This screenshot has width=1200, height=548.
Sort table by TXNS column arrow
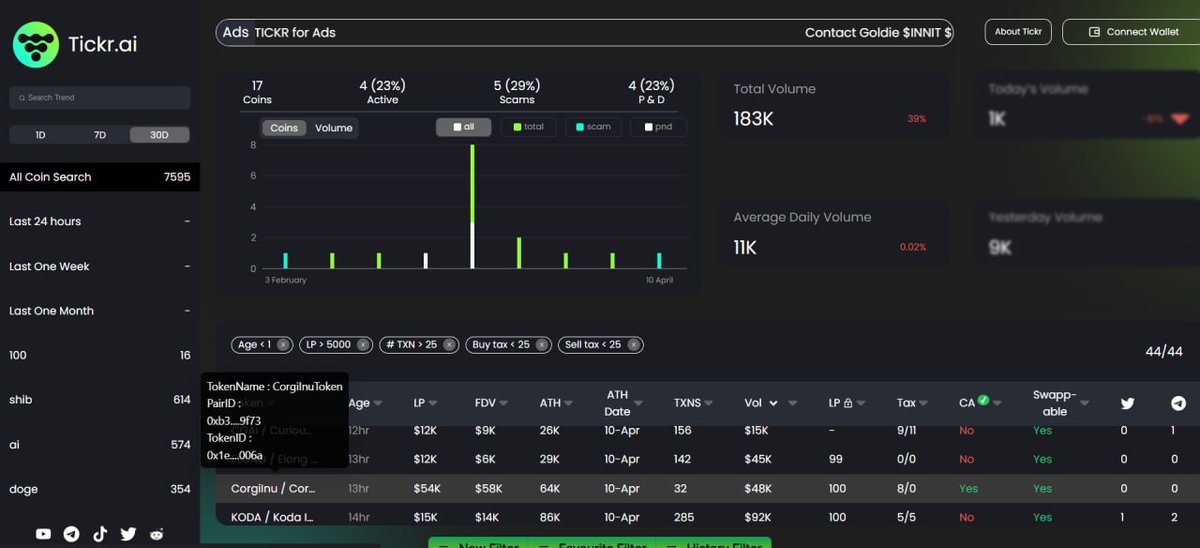(x=709, y=404)
